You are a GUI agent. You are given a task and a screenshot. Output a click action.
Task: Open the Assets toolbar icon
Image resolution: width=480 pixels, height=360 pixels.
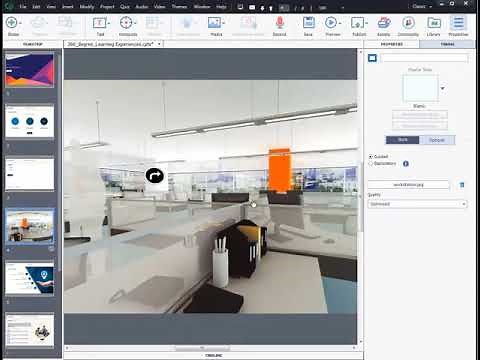pos(384,23)
